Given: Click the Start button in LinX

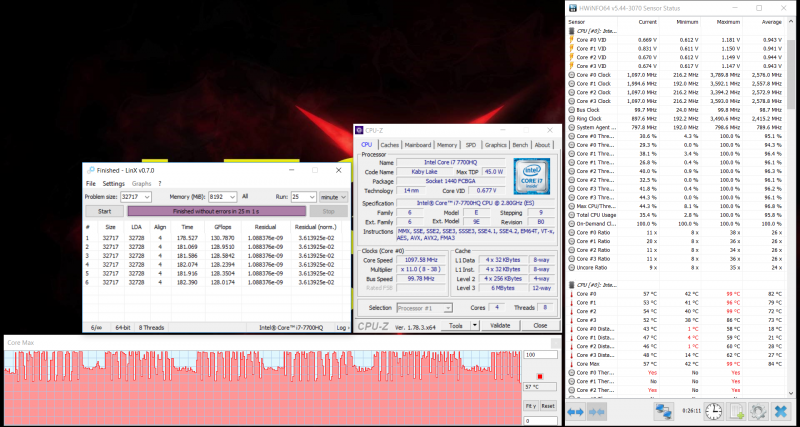Looking at the screenshot, I should (104, 211).
